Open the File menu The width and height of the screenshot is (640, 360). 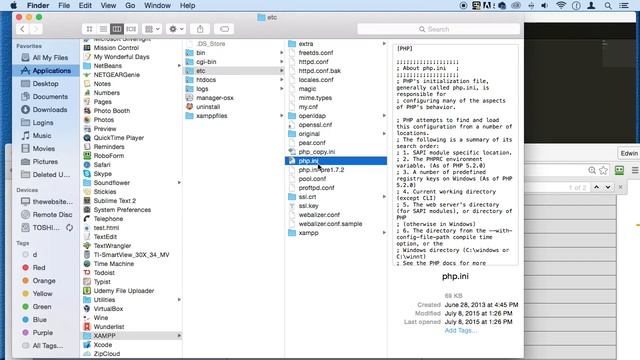click(64, 5)
